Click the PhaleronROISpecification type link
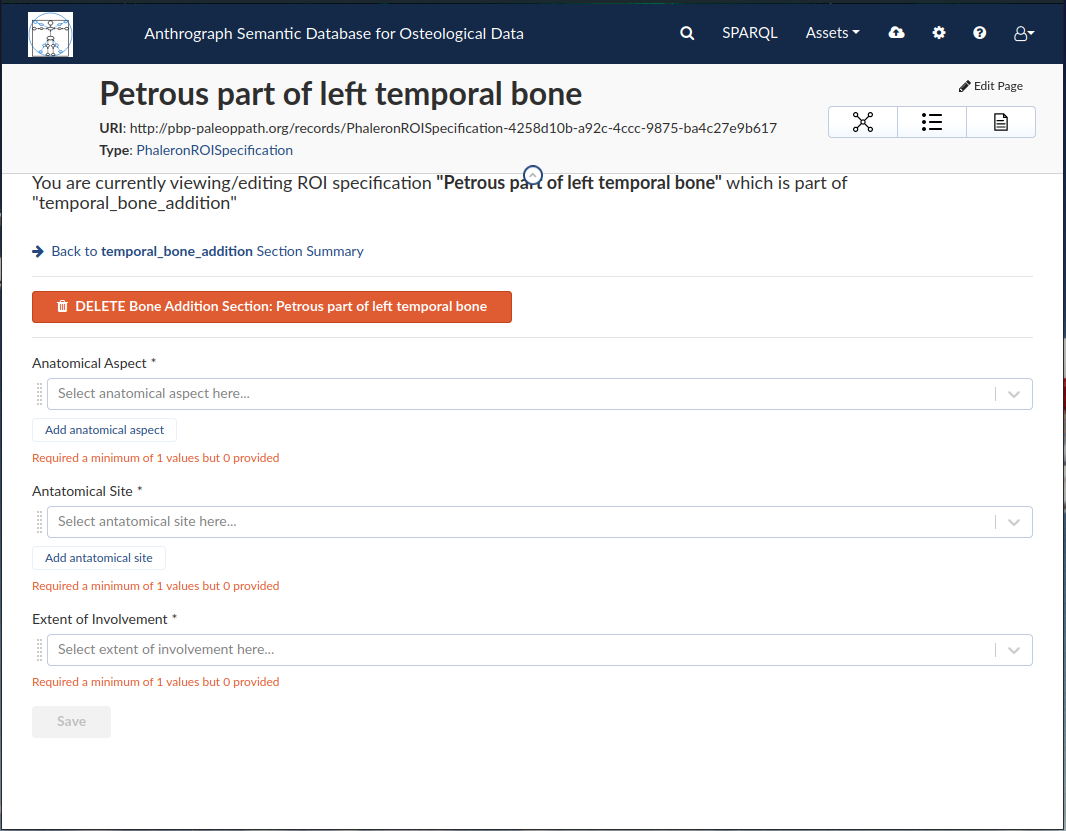 tap(214, 150)
